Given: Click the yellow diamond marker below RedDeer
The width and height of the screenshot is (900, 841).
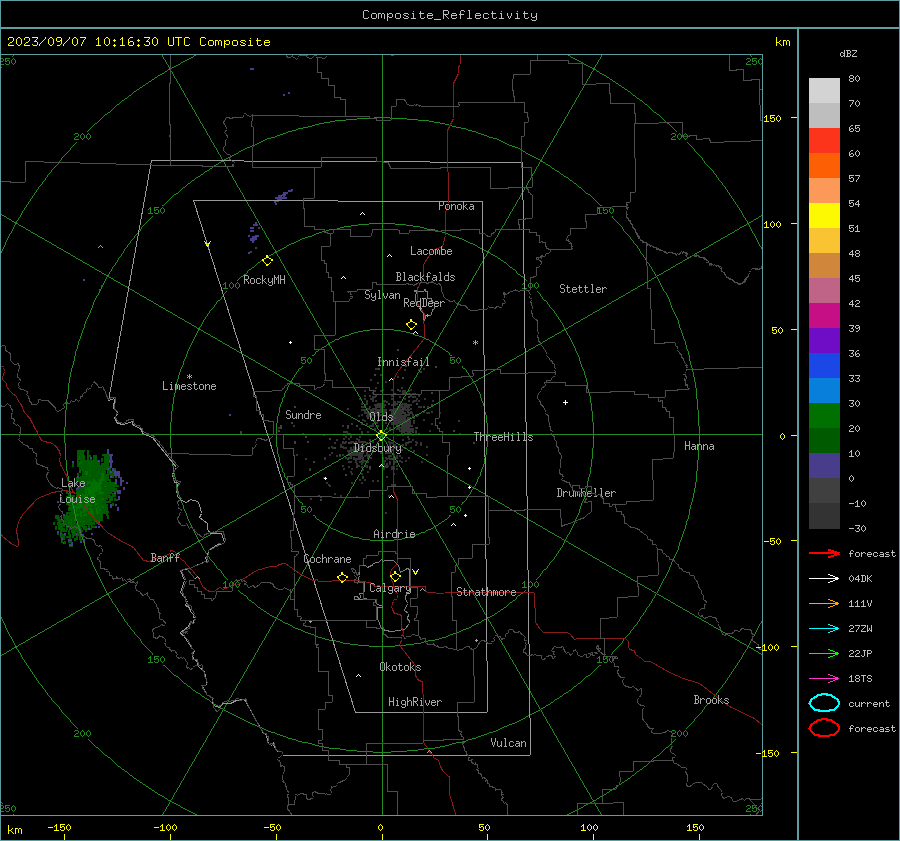Looking at the screenshot, I should point(411,325).
